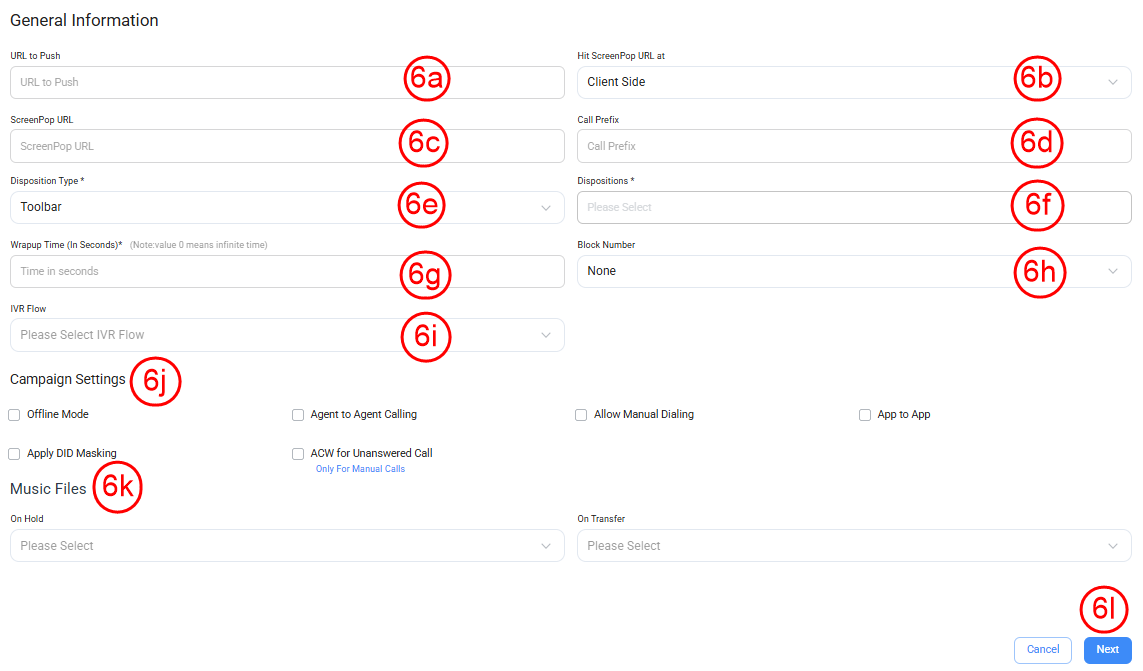Click the blue Next button
Viewport: 1143px width, 671px height.
[1107, 650]
